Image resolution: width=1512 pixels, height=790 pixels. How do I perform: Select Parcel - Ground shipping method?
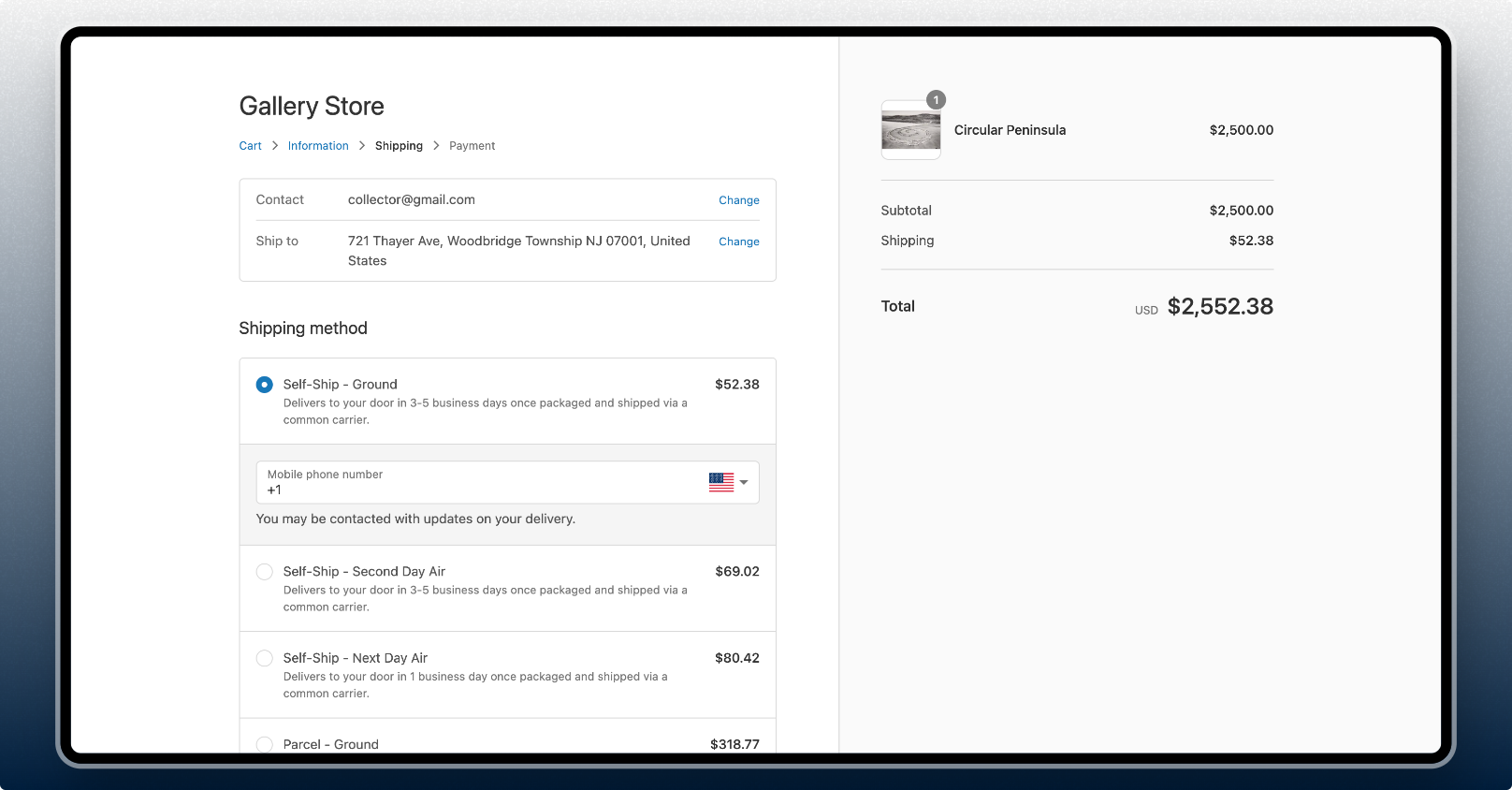[x=265, y=744]
